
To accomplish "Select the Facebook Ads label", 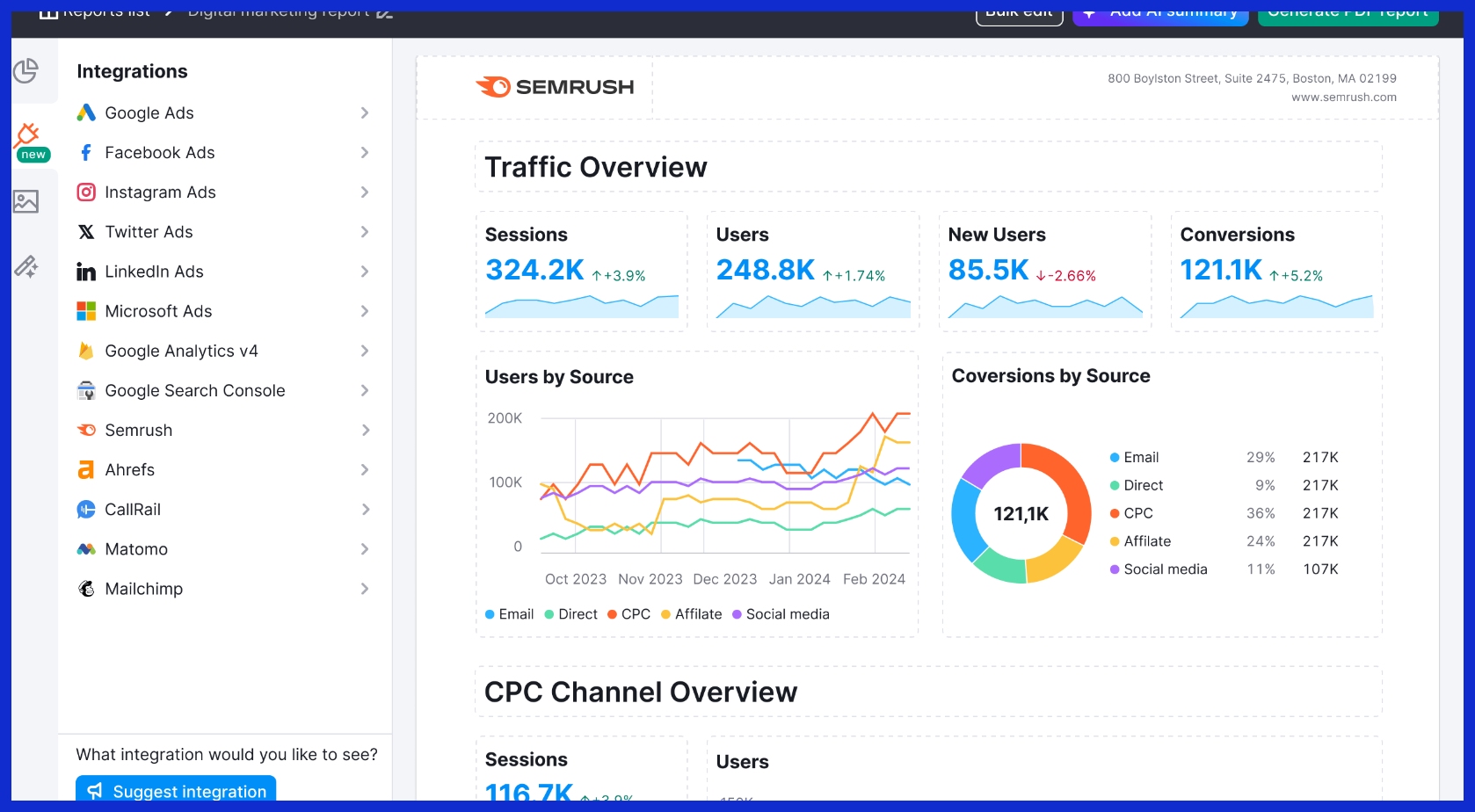I will (x=160, y=153).
